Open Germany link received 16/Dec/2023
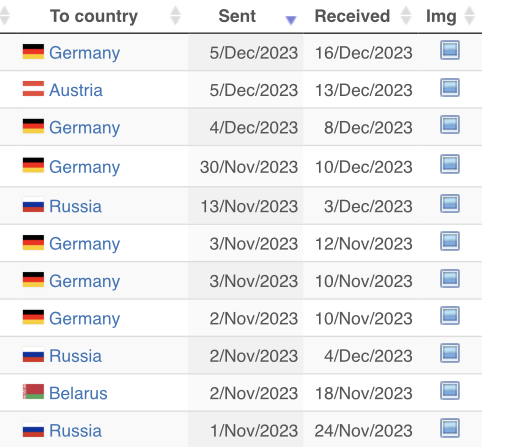 click(x=85, y=53)
